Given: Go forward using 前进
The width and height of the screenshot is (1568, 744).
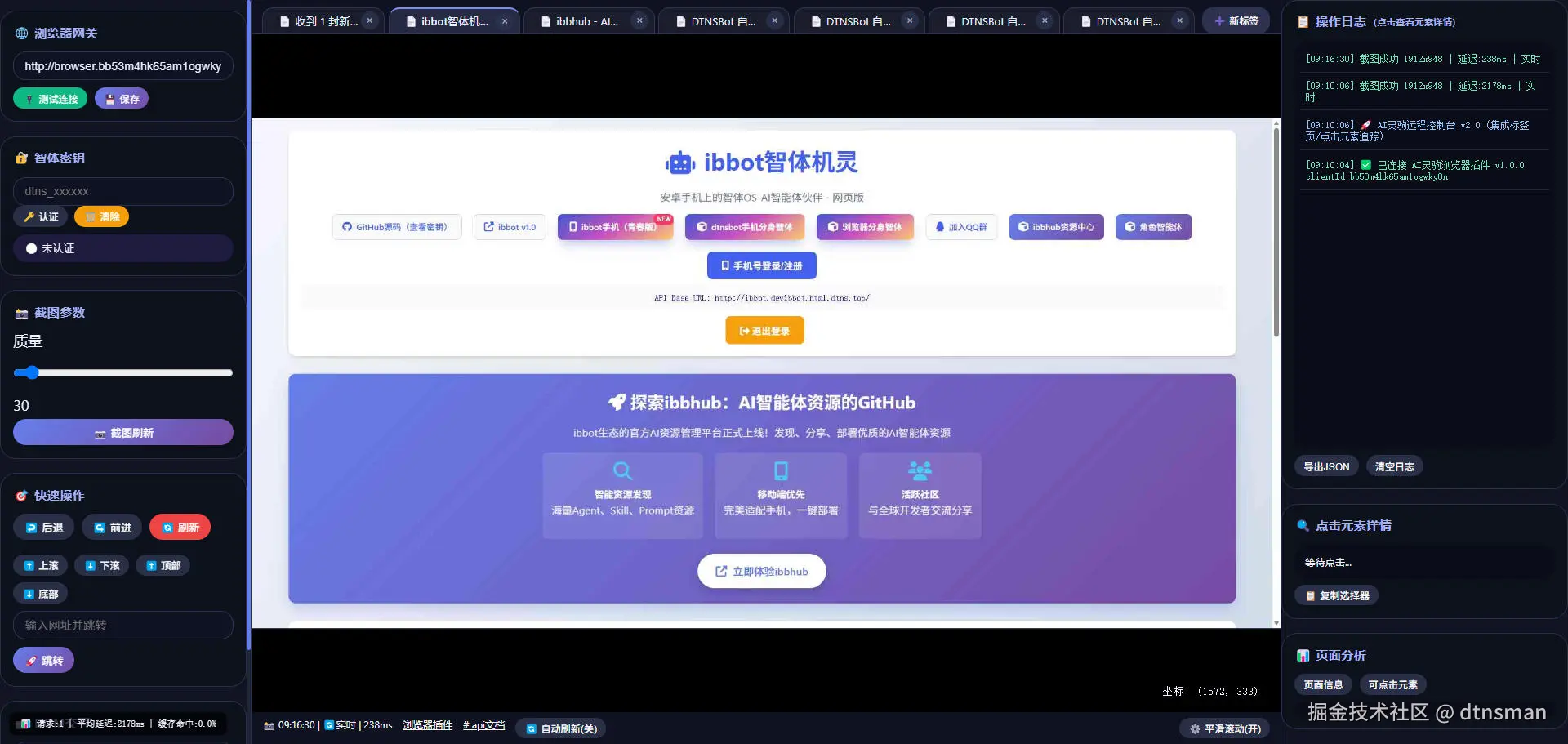Looking at the screenshot, I should [x=112, y=528].
